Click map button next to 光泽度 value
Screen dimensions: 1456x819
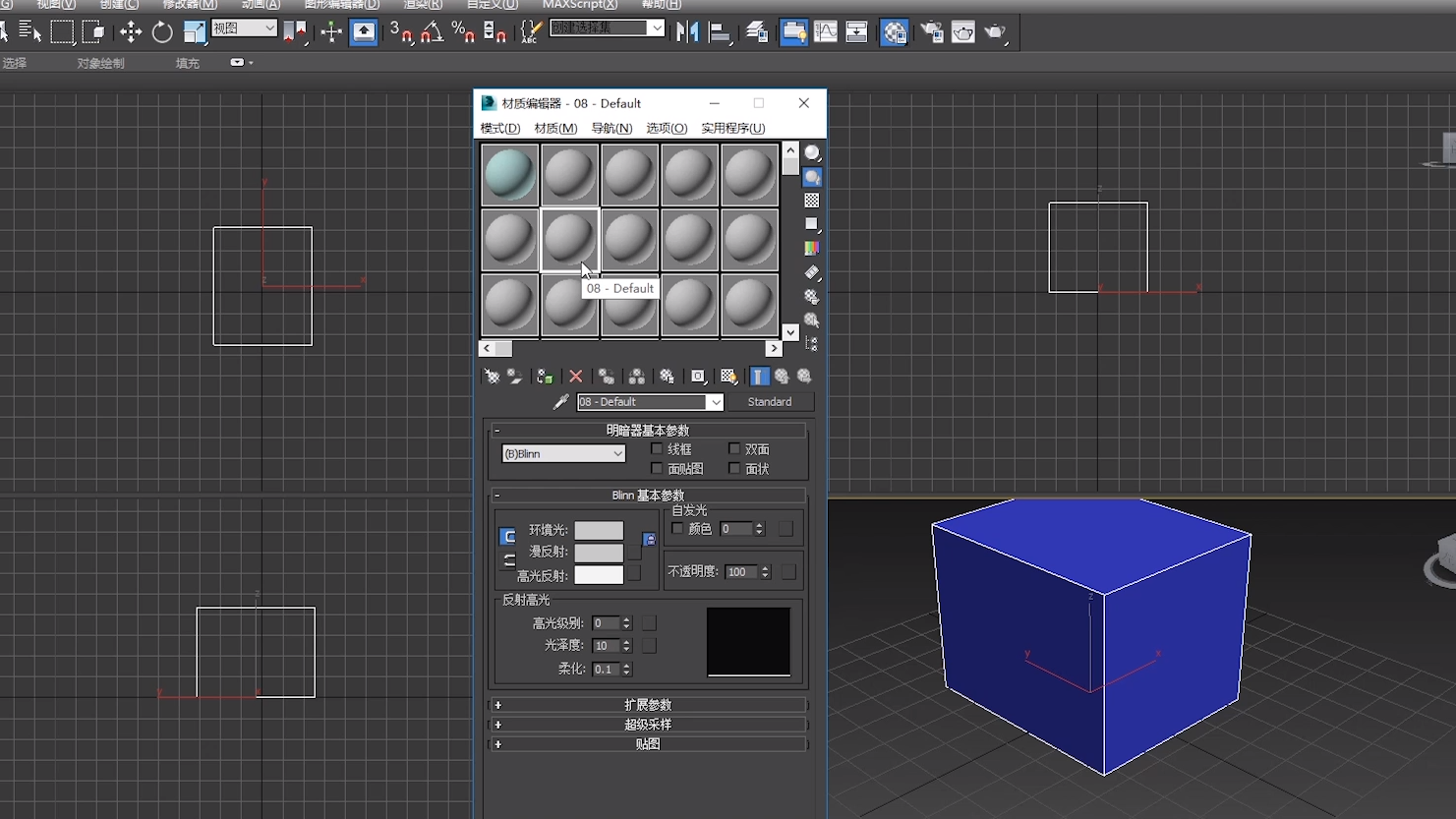click(649, 646)
